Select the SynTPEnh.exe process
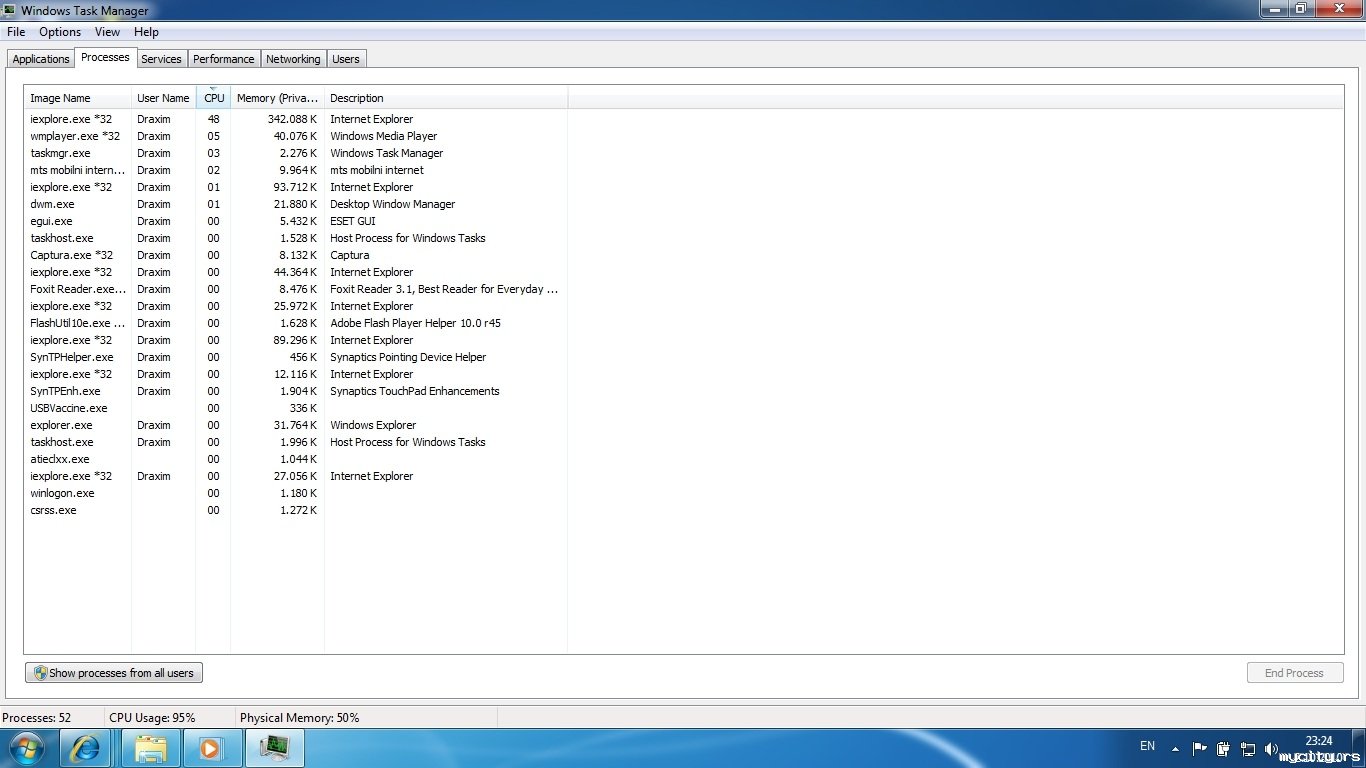 tap(296, 391)
